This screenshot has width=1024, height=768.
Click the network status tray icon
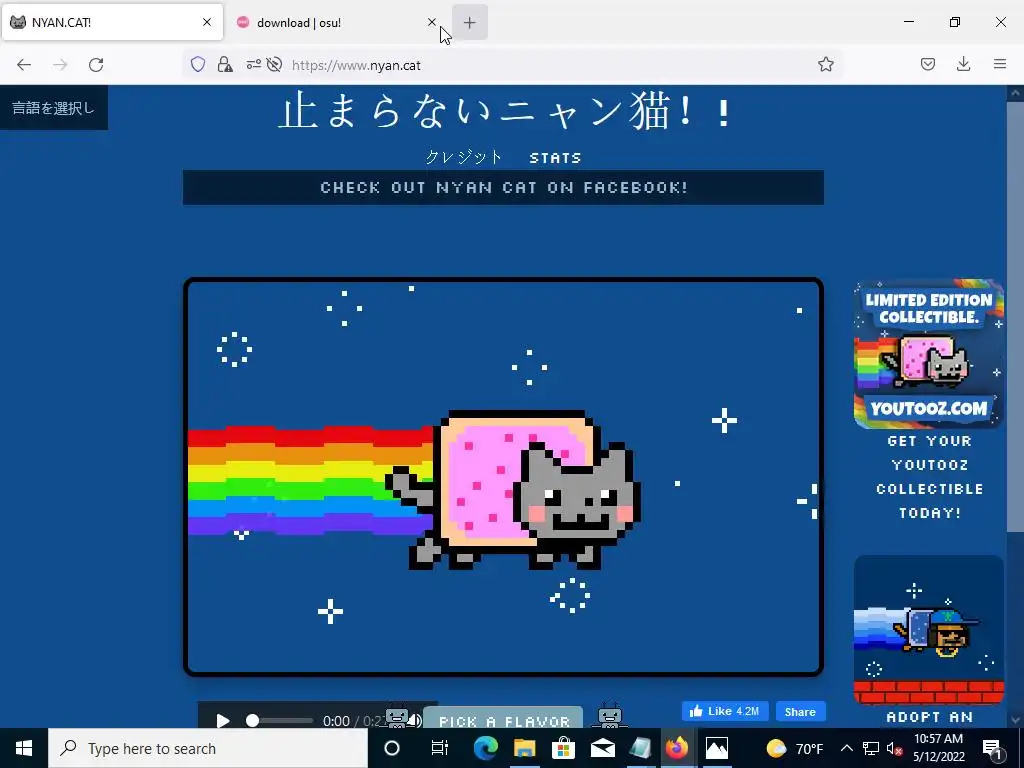click(871, 748)
